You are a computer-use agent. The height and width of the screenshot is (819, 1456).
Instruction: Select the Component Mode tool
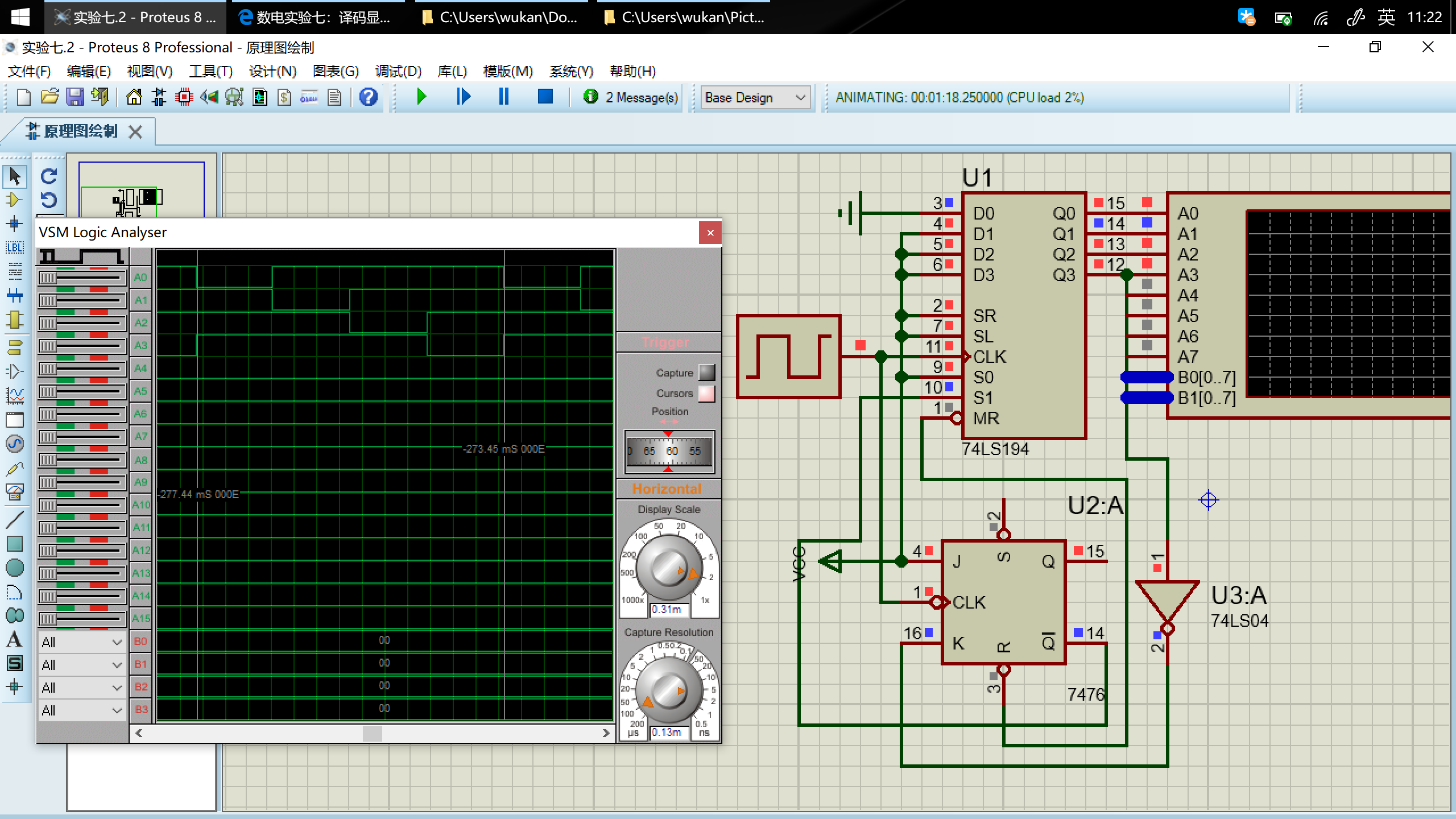(x=15, y=200)
